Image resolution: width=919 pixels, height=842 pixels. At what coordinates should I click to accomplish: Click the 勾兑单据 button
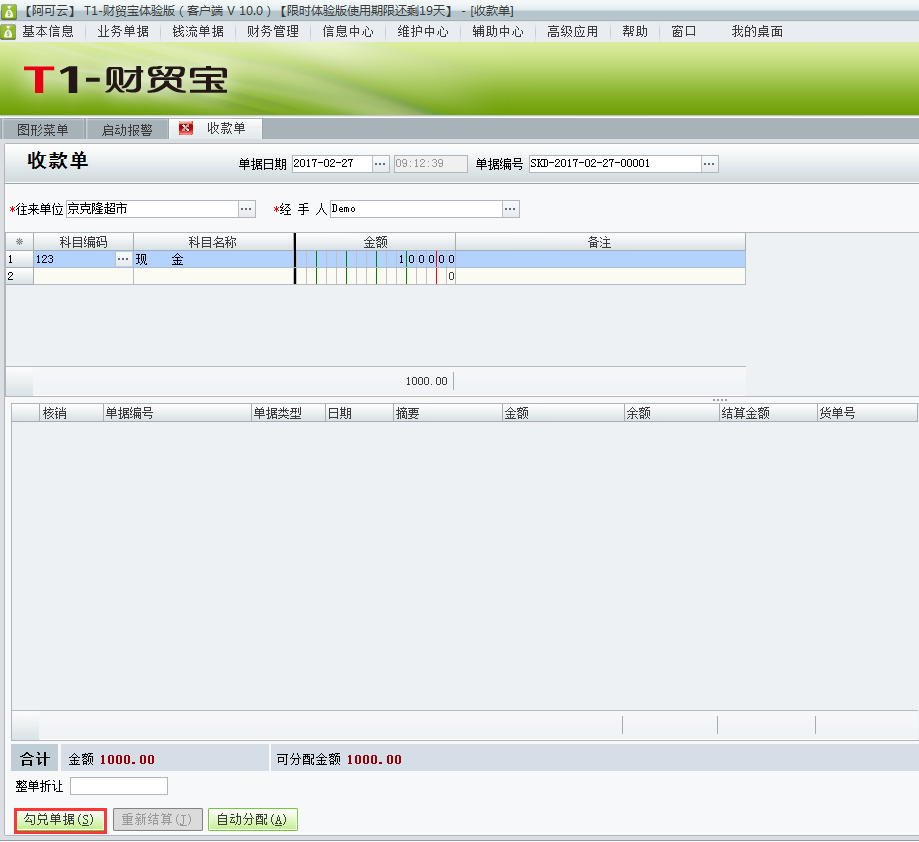coord(58,819)
